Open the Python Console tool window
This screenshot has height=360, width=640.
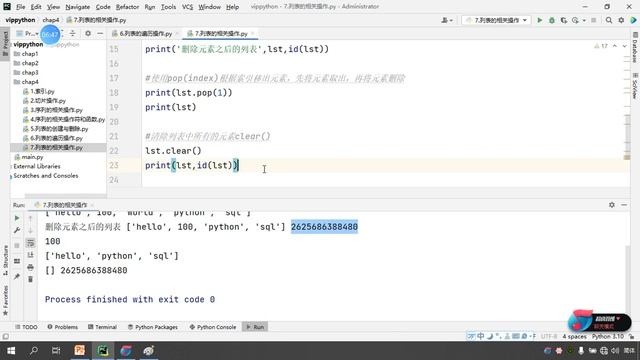pyautogui.click(x=213, y=327)
